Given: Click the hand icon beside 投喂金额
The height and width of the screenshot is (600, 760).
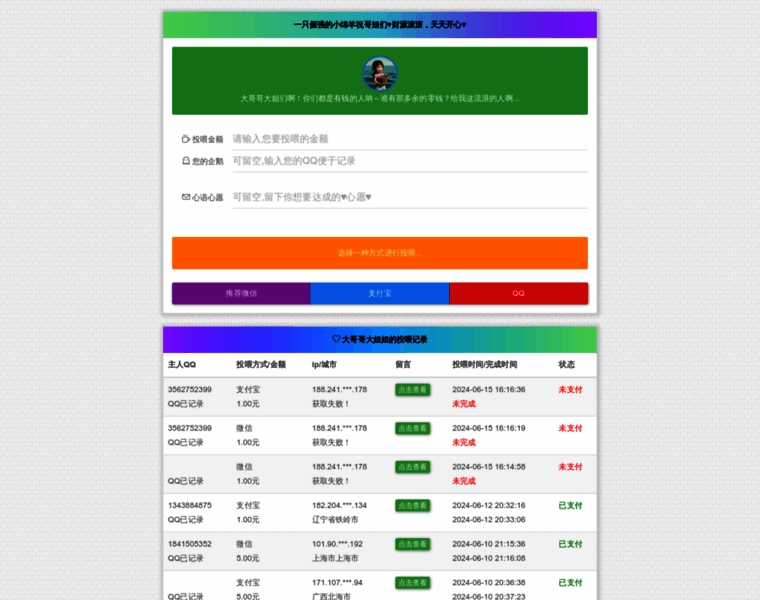Looking at the screenshot, I should [186, 139].
